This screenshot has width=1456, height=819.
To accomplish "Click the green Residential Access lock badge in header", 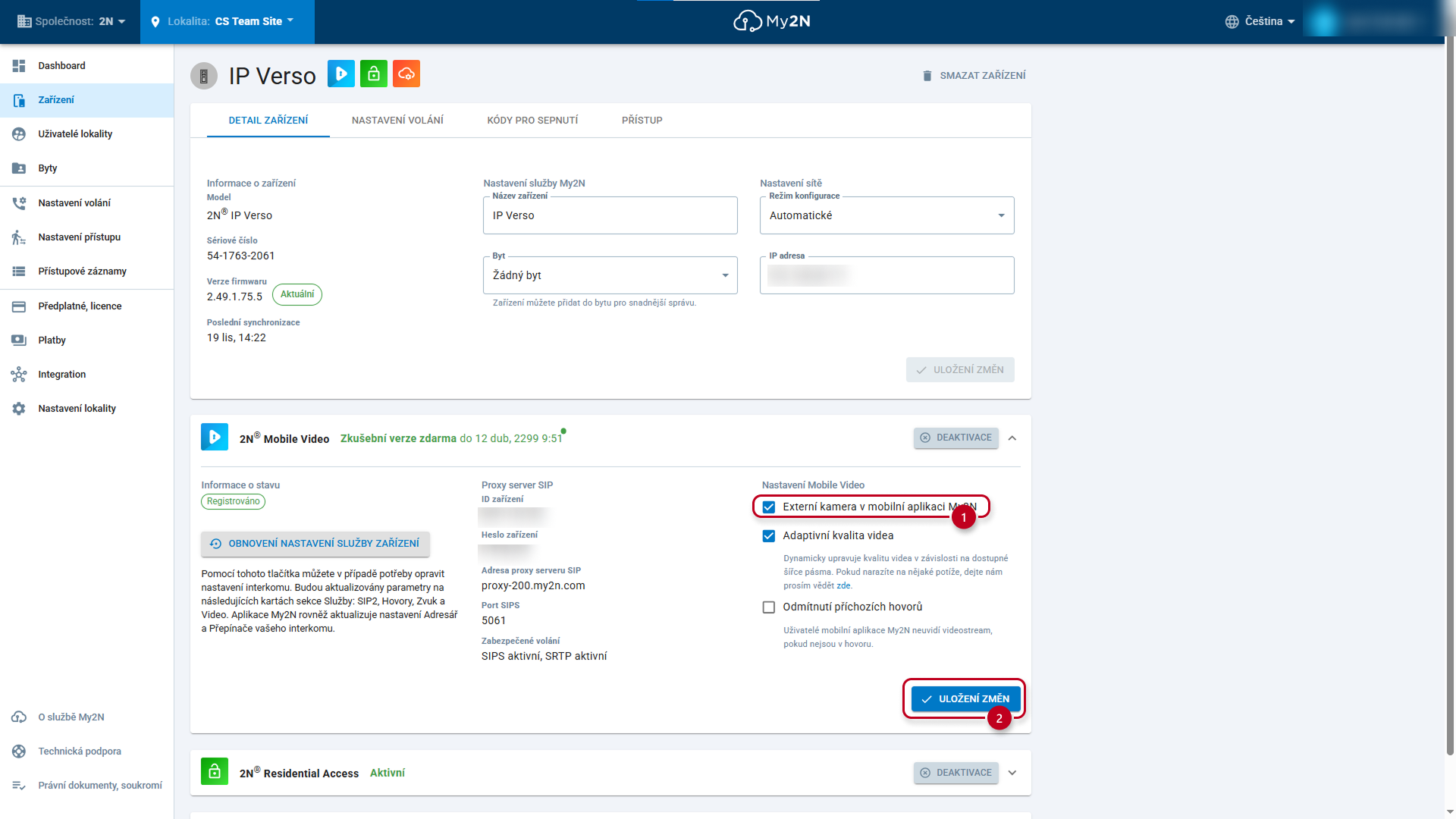I will (x=374, y=74).
